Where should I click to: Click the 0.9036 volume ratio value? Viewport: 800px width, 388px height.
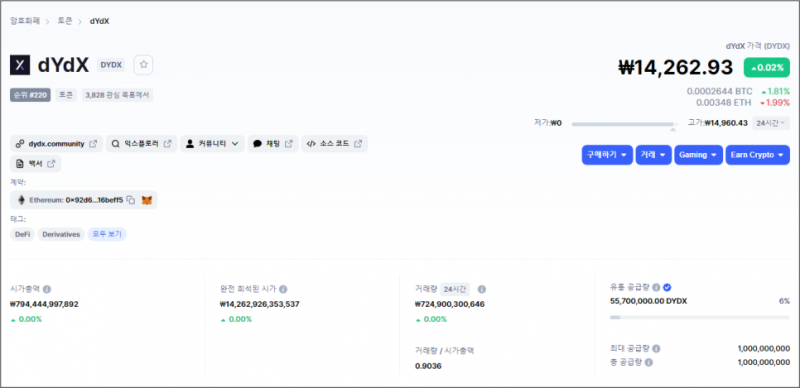428,366
